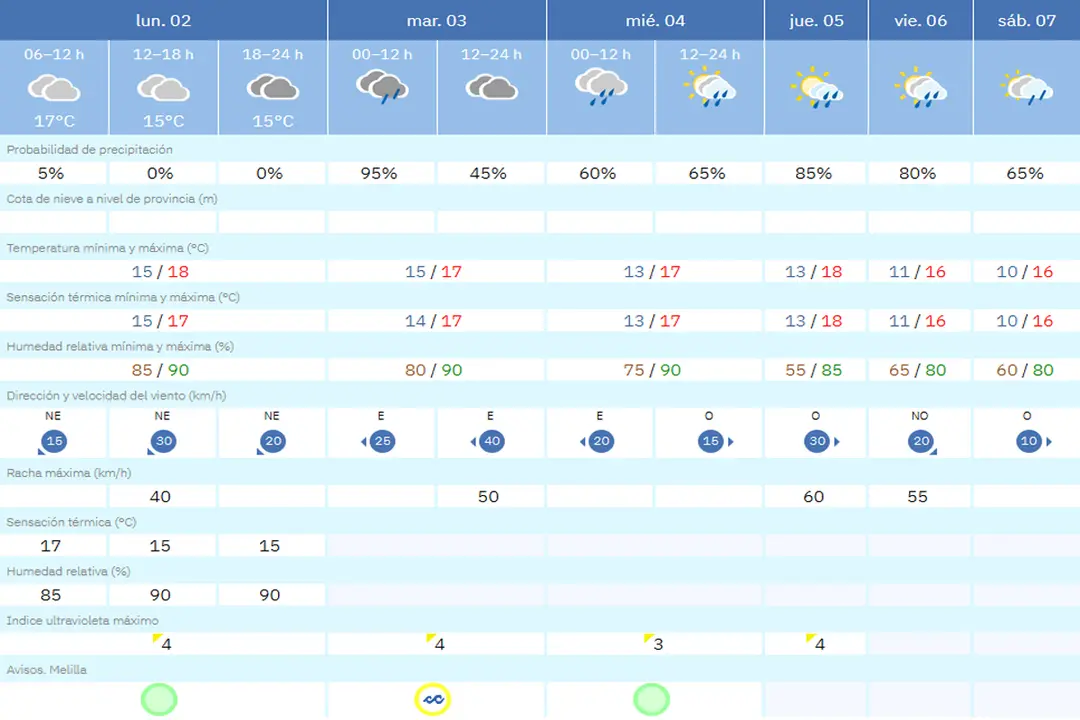This screenshot has width=1080, height=720.
Task: Click the cloudy icon for lun. 02 12–18 h
Action: [163, 89]
